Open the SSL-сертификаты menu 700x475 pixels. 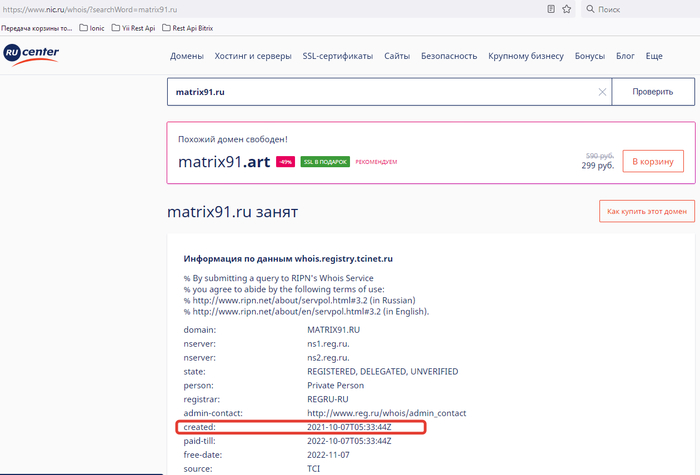[338, 56]
